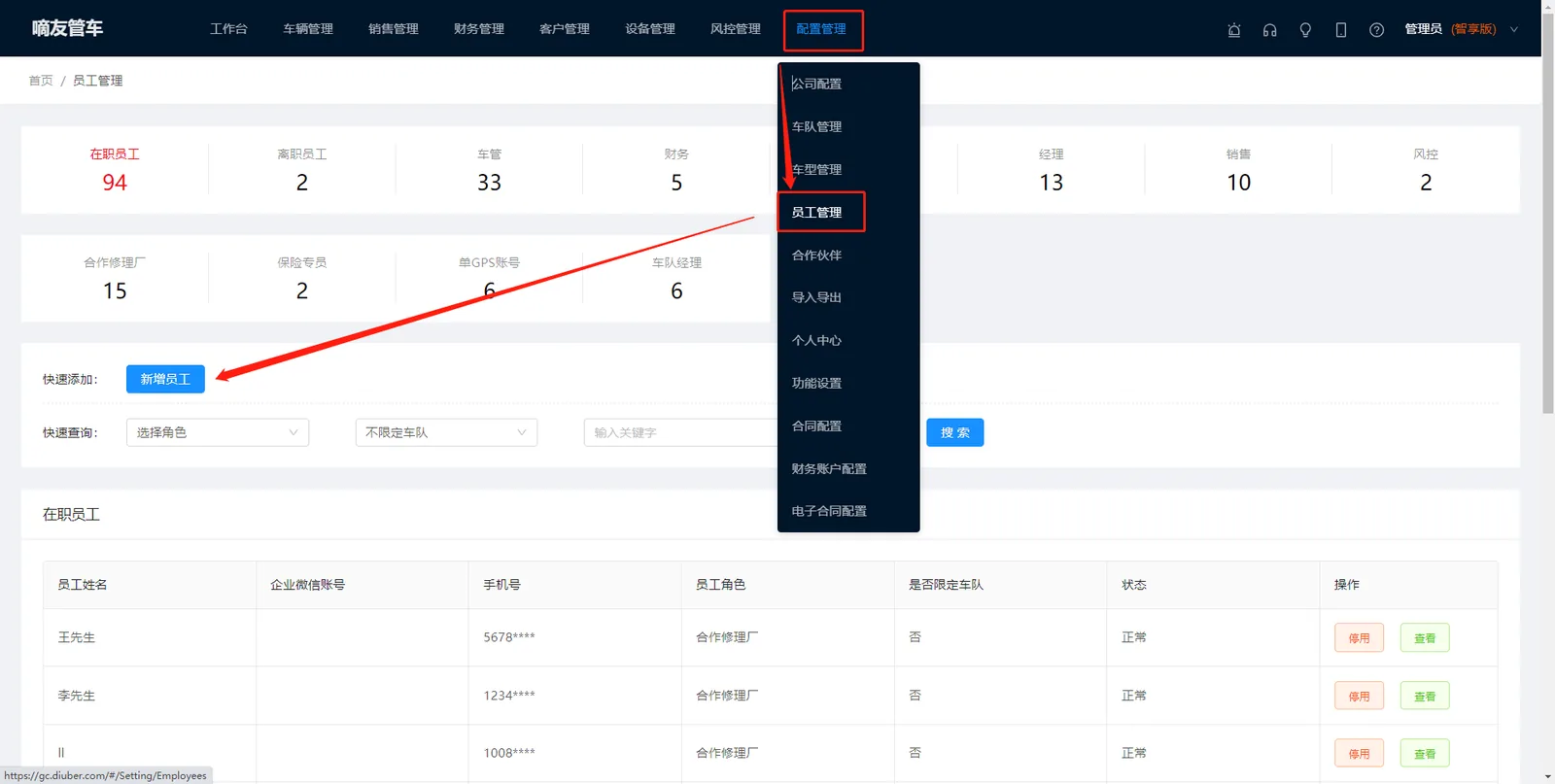Viewport: 1555px width, 784px height.
Task: Click 查看 for 王先生
Action: (x=1425, y=638)
